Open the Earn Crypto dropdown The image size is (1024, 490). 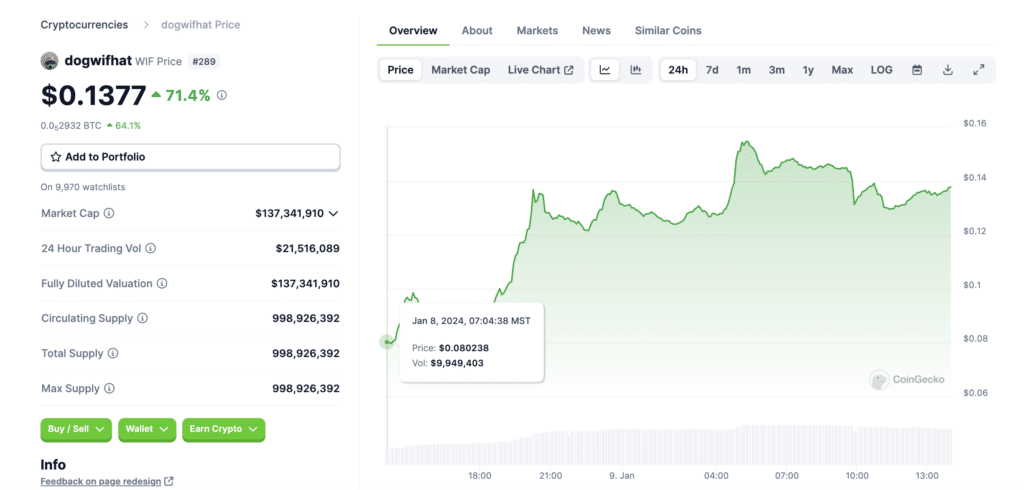pyautogui.click(x=223, y=429)
